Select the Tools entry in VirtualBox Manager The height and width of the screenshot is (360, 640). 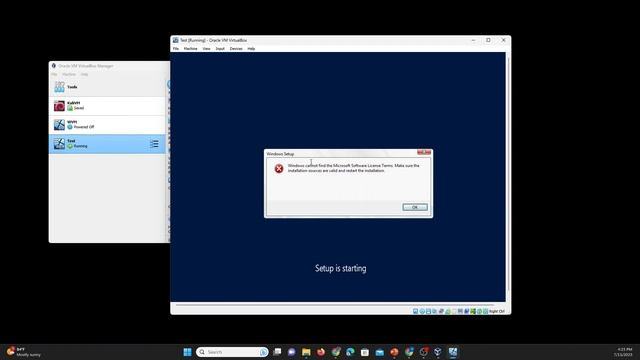[107, 87]
